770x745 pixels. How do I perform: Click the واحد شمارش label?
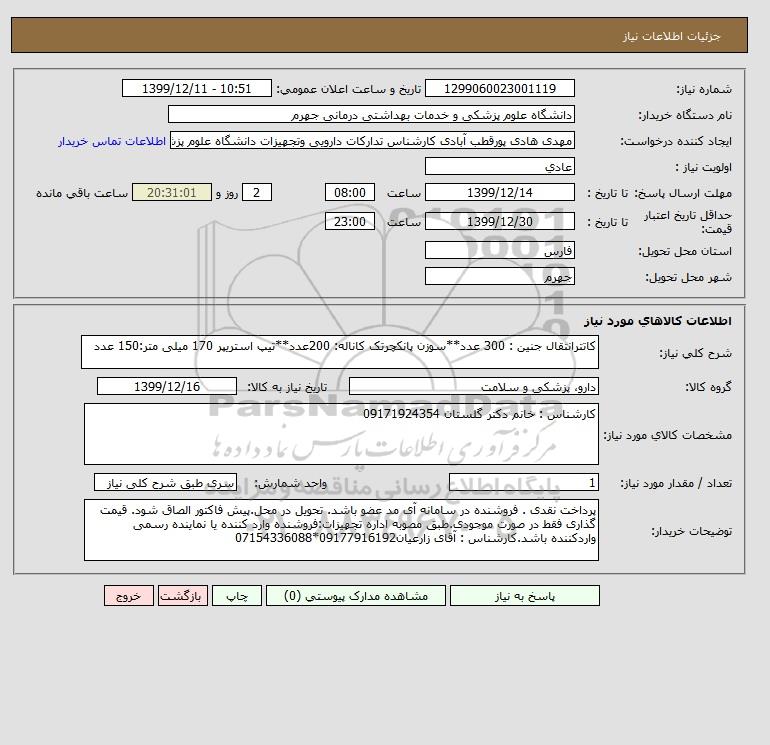pos(290,483)
